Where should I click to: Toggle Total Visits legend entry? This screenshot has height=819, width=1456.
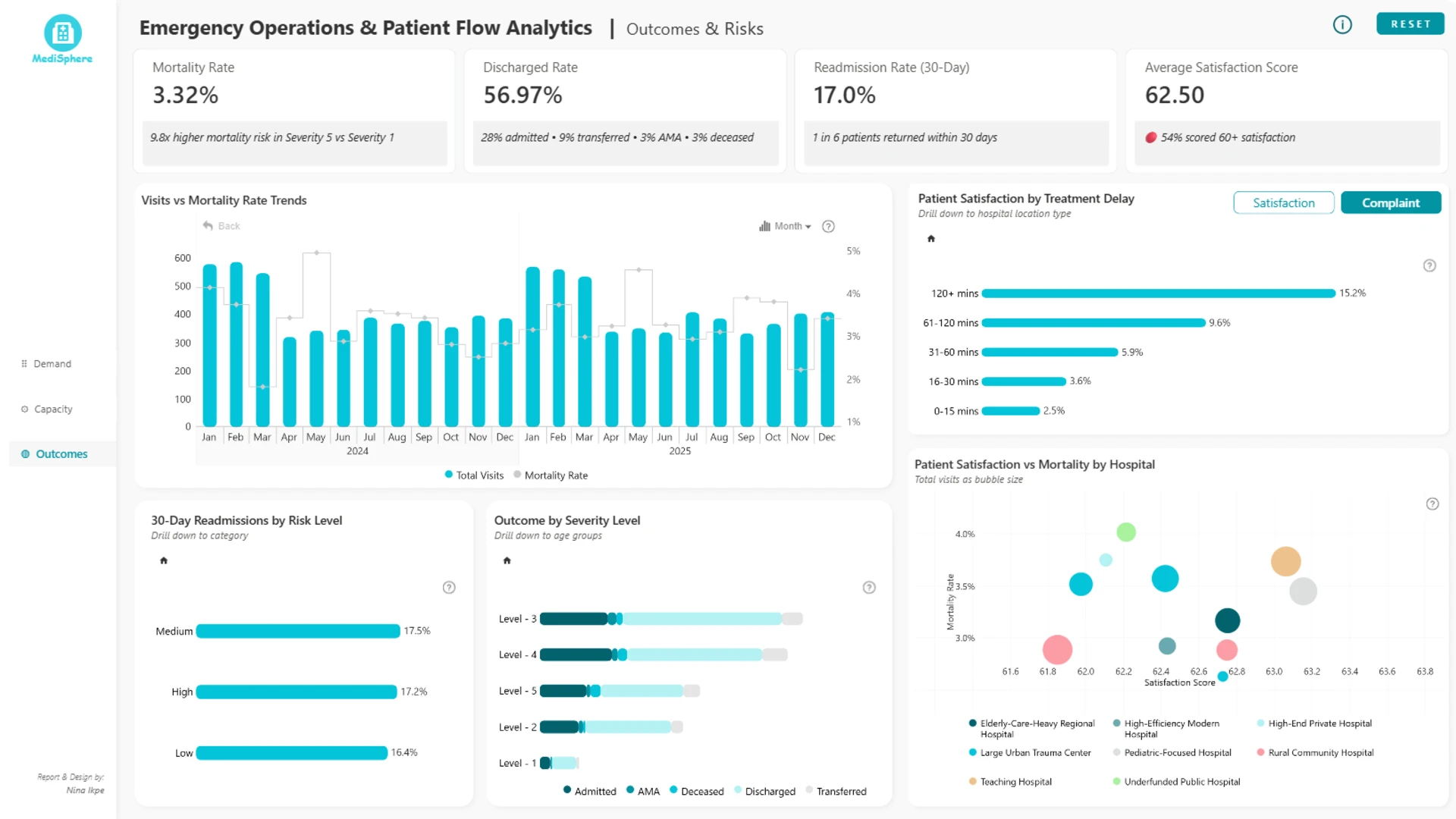(474, 475)
